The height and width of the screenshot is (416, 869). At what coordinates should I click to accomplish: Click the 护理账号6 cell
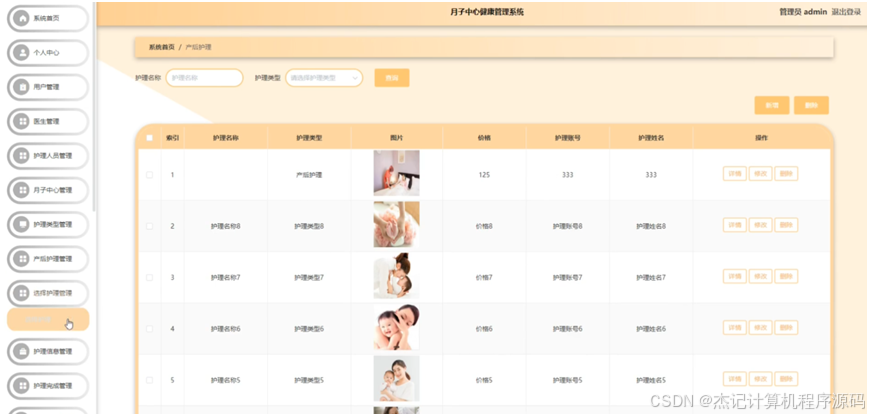click(568, 328)
